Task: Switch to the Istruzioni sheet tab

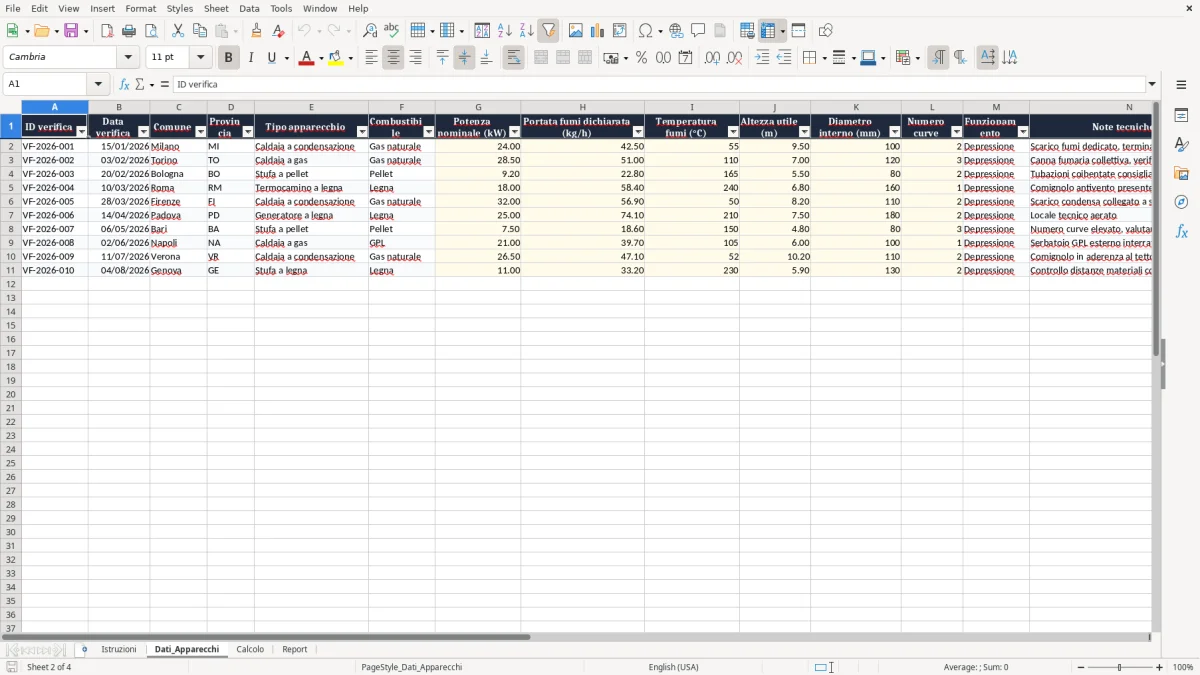Action: 119,649
